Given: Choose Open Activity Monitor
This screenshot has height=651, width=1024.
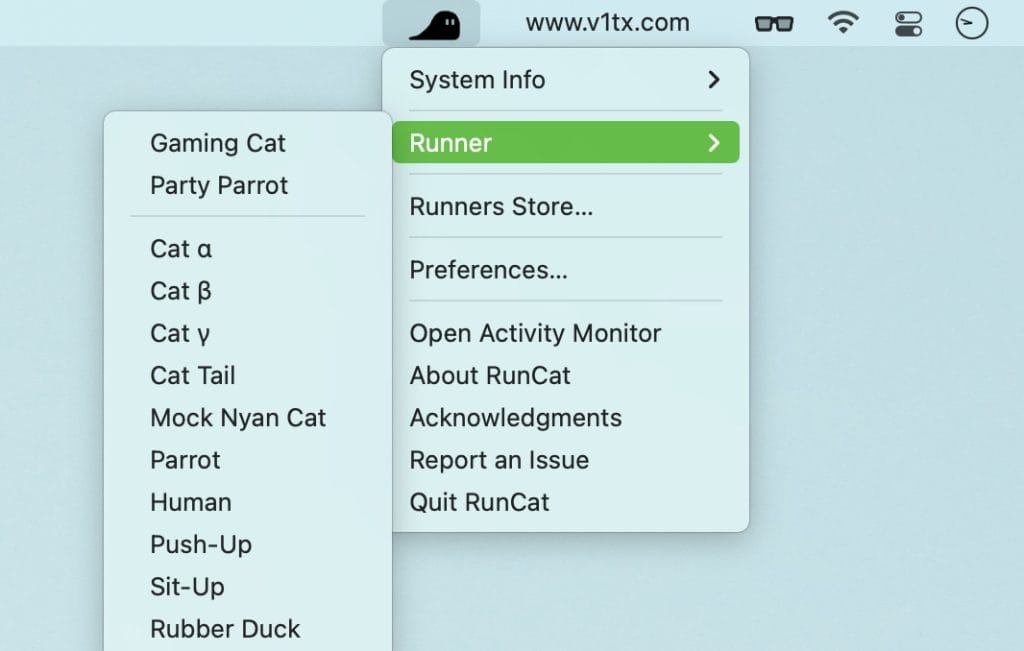Looking at the screenshot, I should (566, 333).
